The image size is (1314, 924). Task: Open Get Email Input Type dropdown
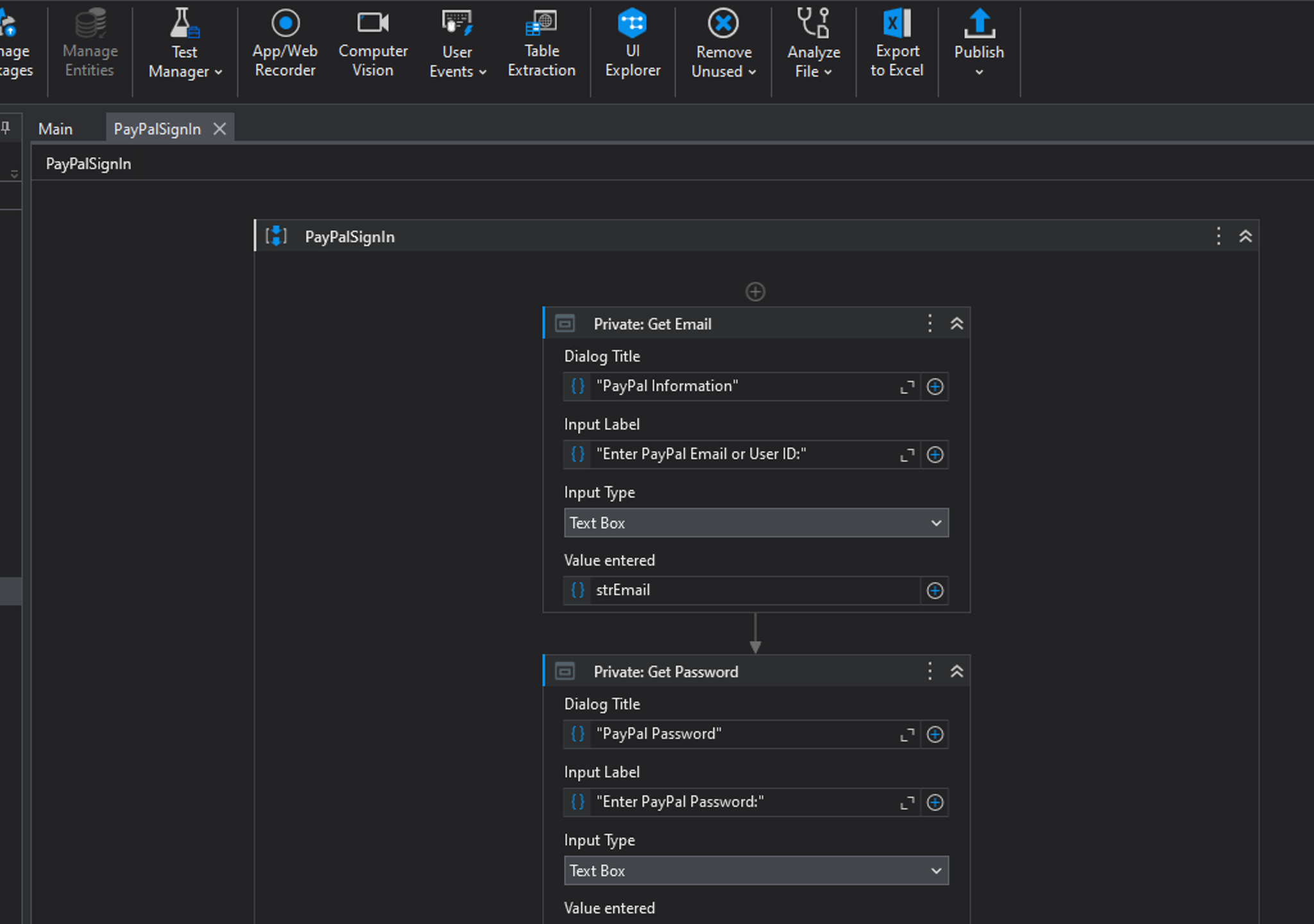756,523
